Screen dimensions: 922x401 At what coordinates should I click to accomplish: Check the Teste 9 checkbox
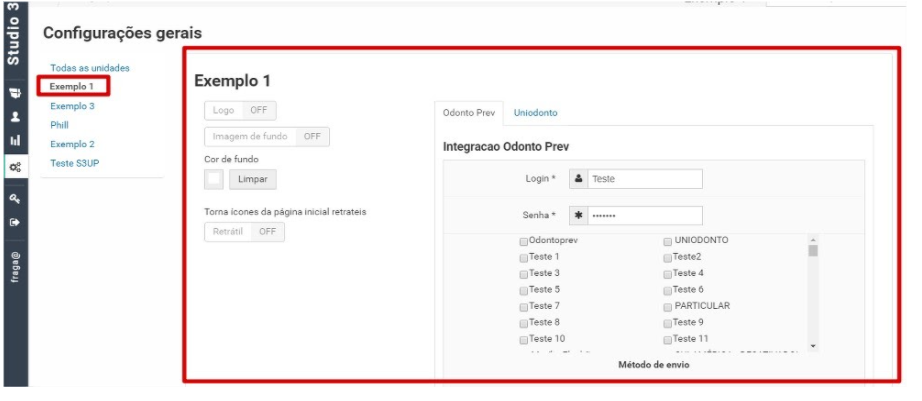pyautogui.click(x=667, y=323)
